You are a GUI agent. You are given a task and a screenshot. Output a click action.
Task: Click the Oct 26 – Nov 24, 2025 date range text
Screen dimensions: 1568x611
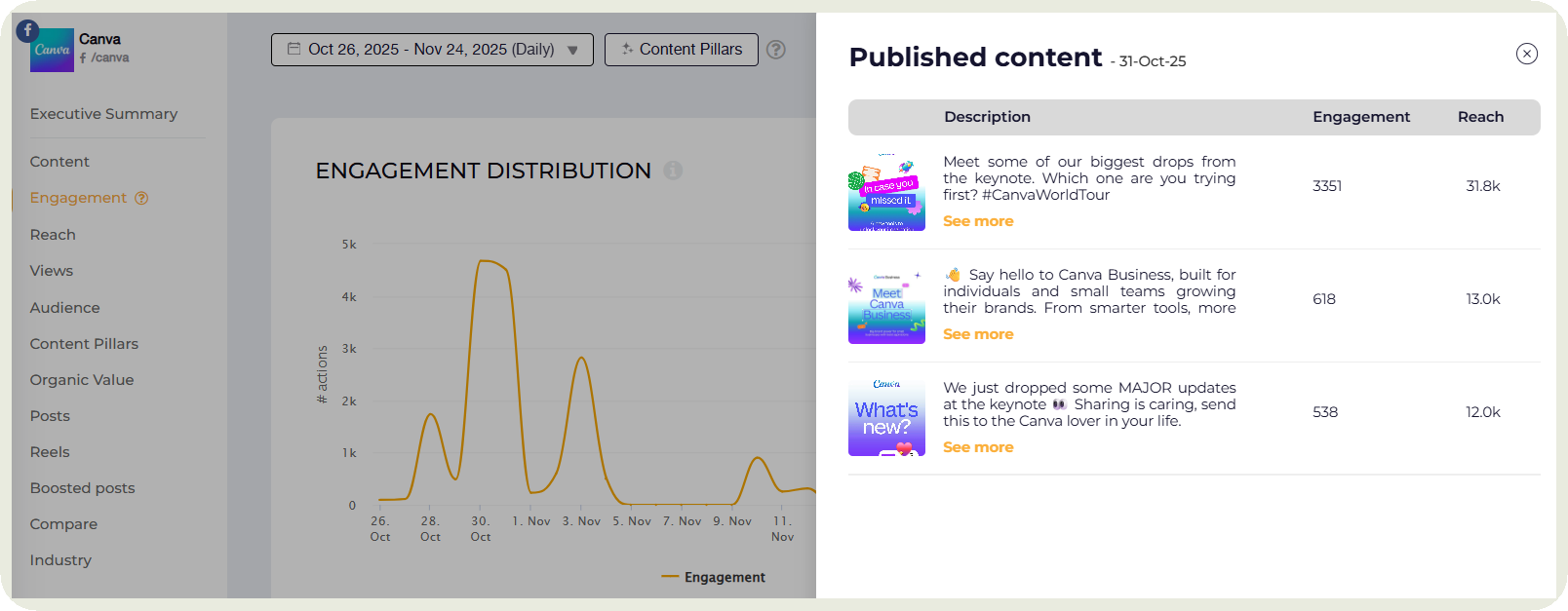pos(431,50)
